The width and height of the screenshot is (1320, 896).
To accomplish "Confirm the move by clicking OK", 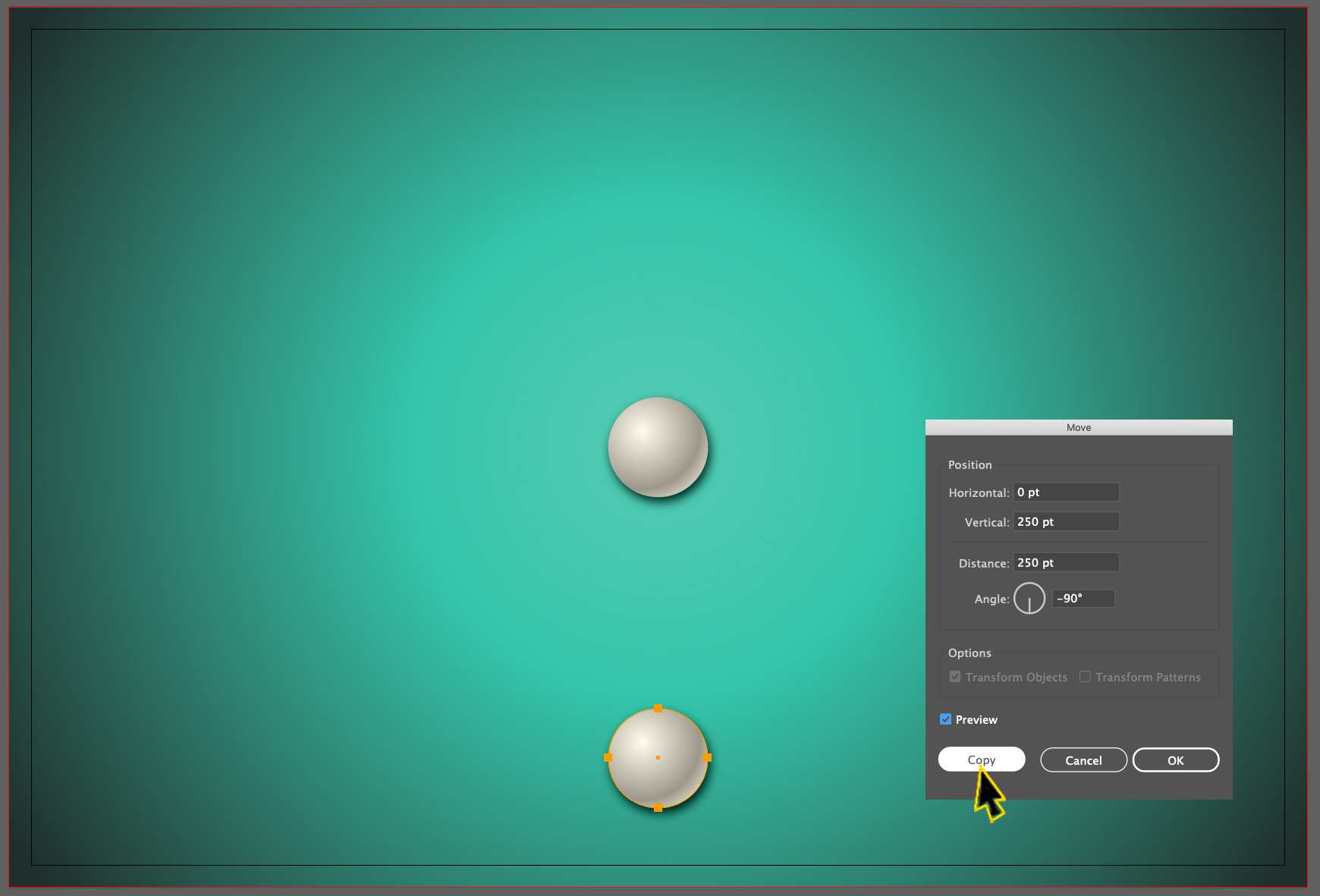I will (1175, 759).
